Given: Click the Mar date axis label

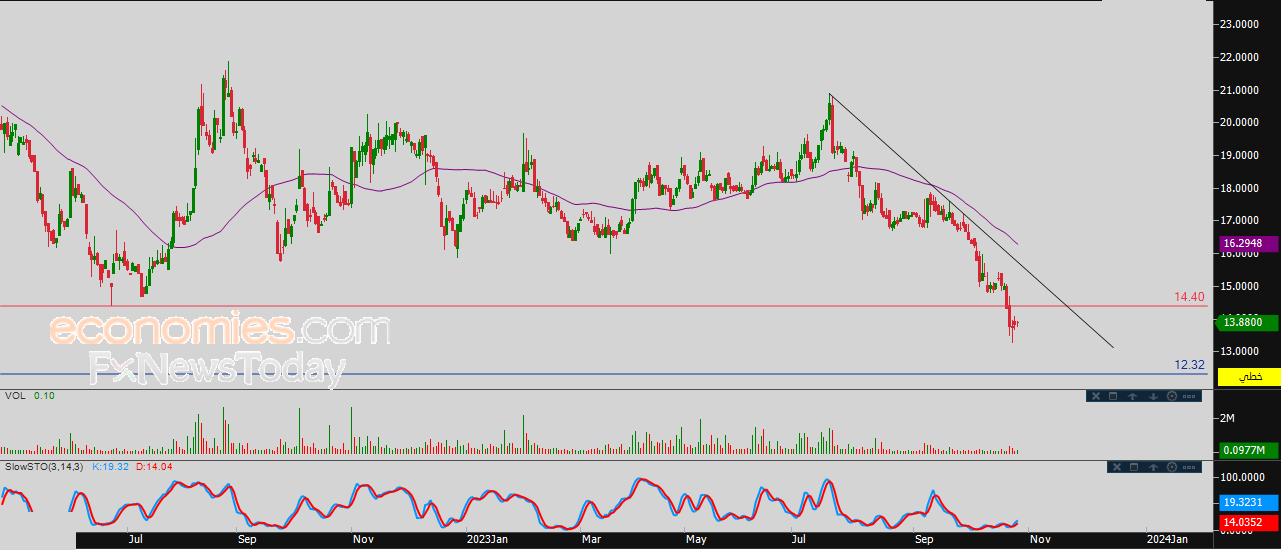Looking at the screenshot, I should click(x=592, y=539).
